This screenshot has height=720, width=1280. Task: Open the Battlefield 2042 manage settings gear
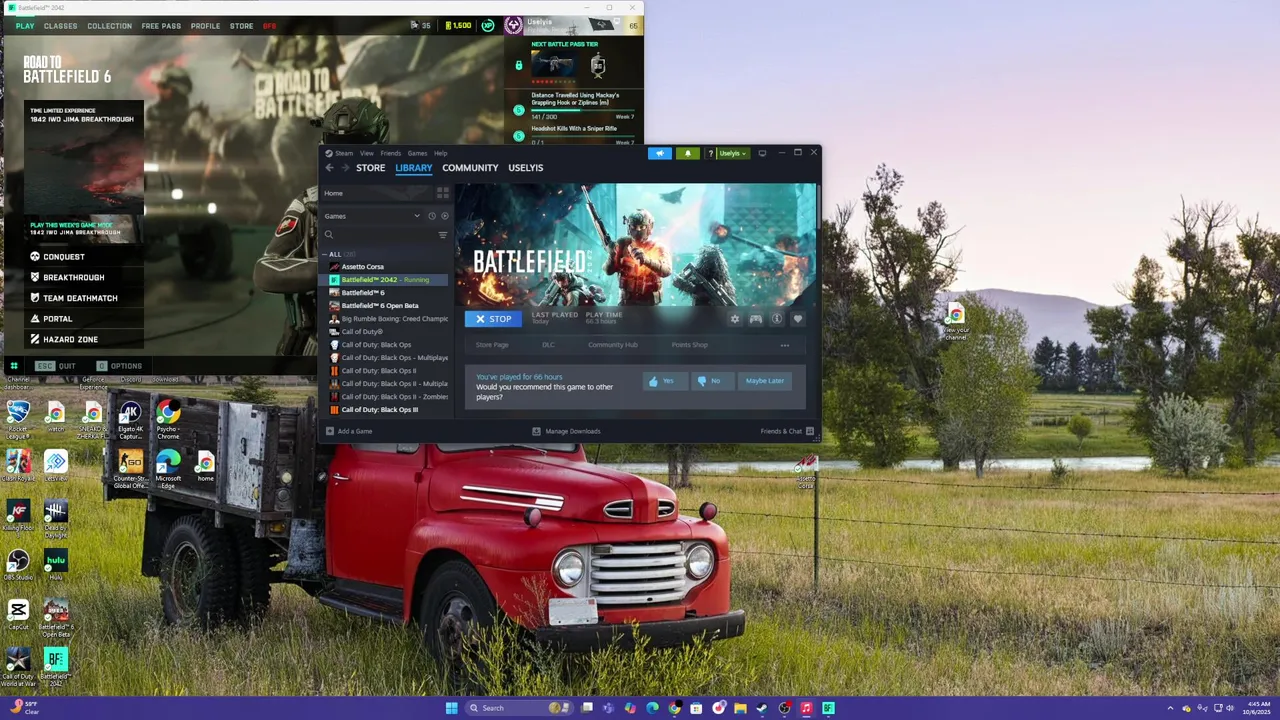tap(735, 319)
